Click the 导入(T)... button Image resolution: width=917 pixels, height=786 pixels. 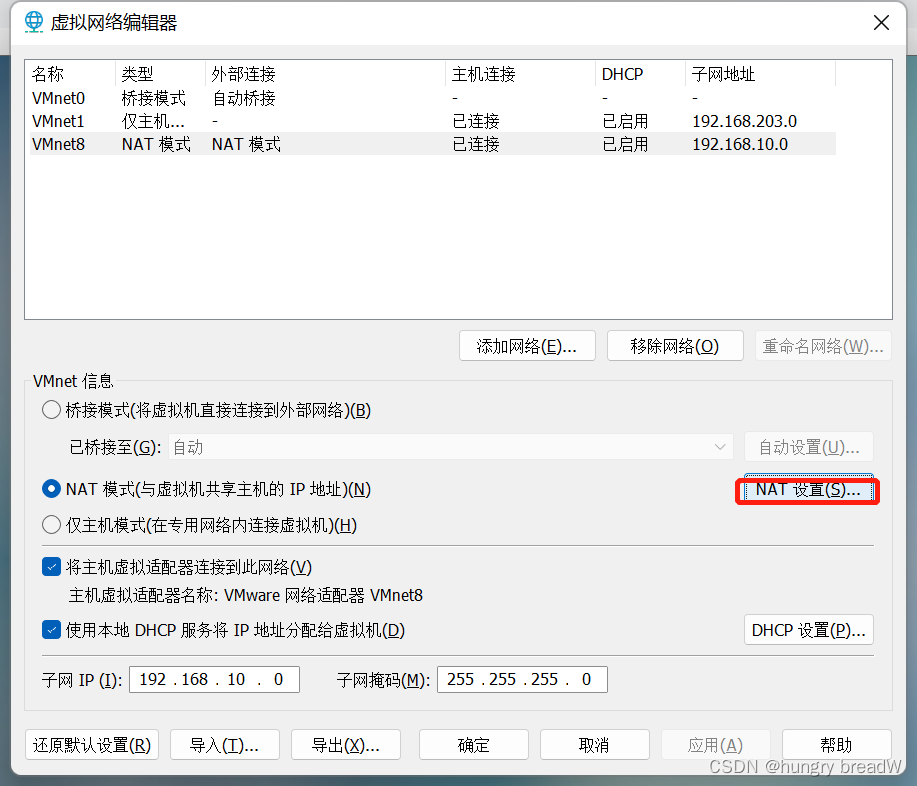225,744
